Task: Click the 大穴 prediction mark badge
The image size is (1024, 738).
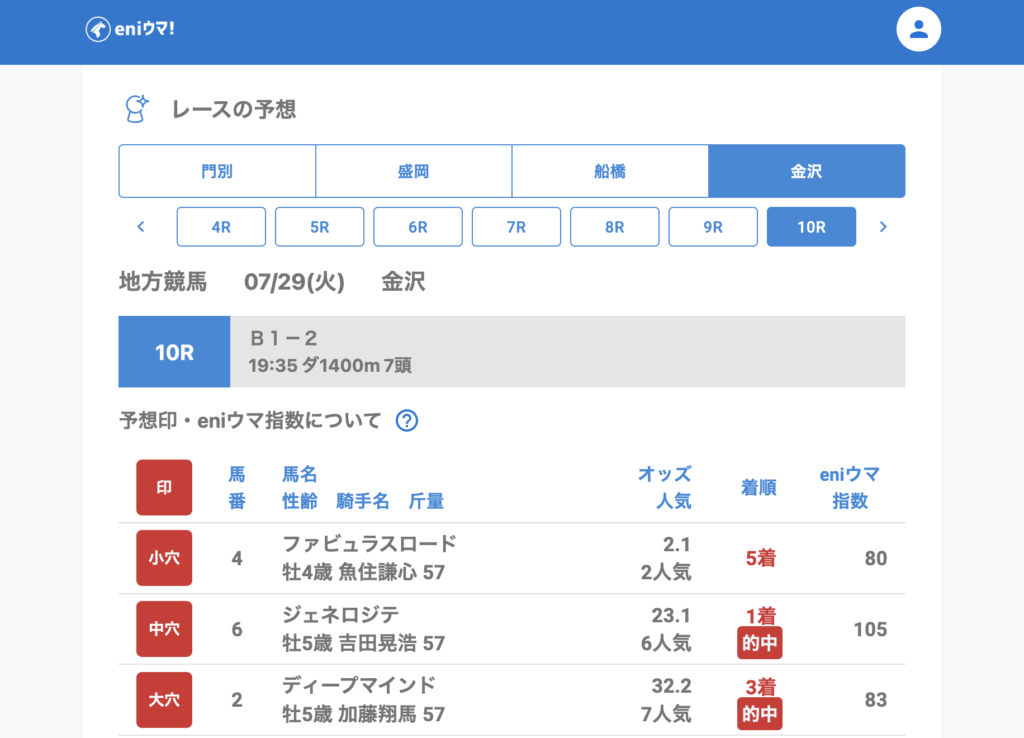Action: (164, 700)
